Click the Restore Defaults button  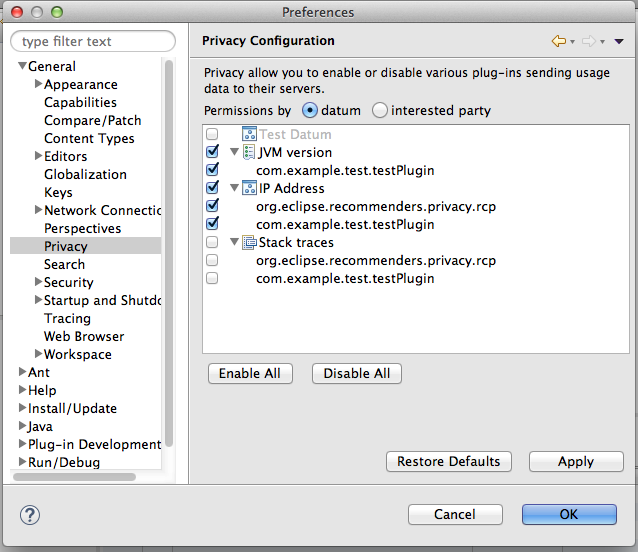click(449, 461)
